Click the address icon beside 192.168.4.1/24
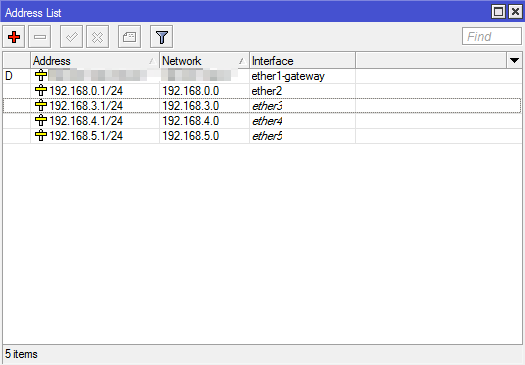This screenshot has height=365, width=525. click(41, 121)
